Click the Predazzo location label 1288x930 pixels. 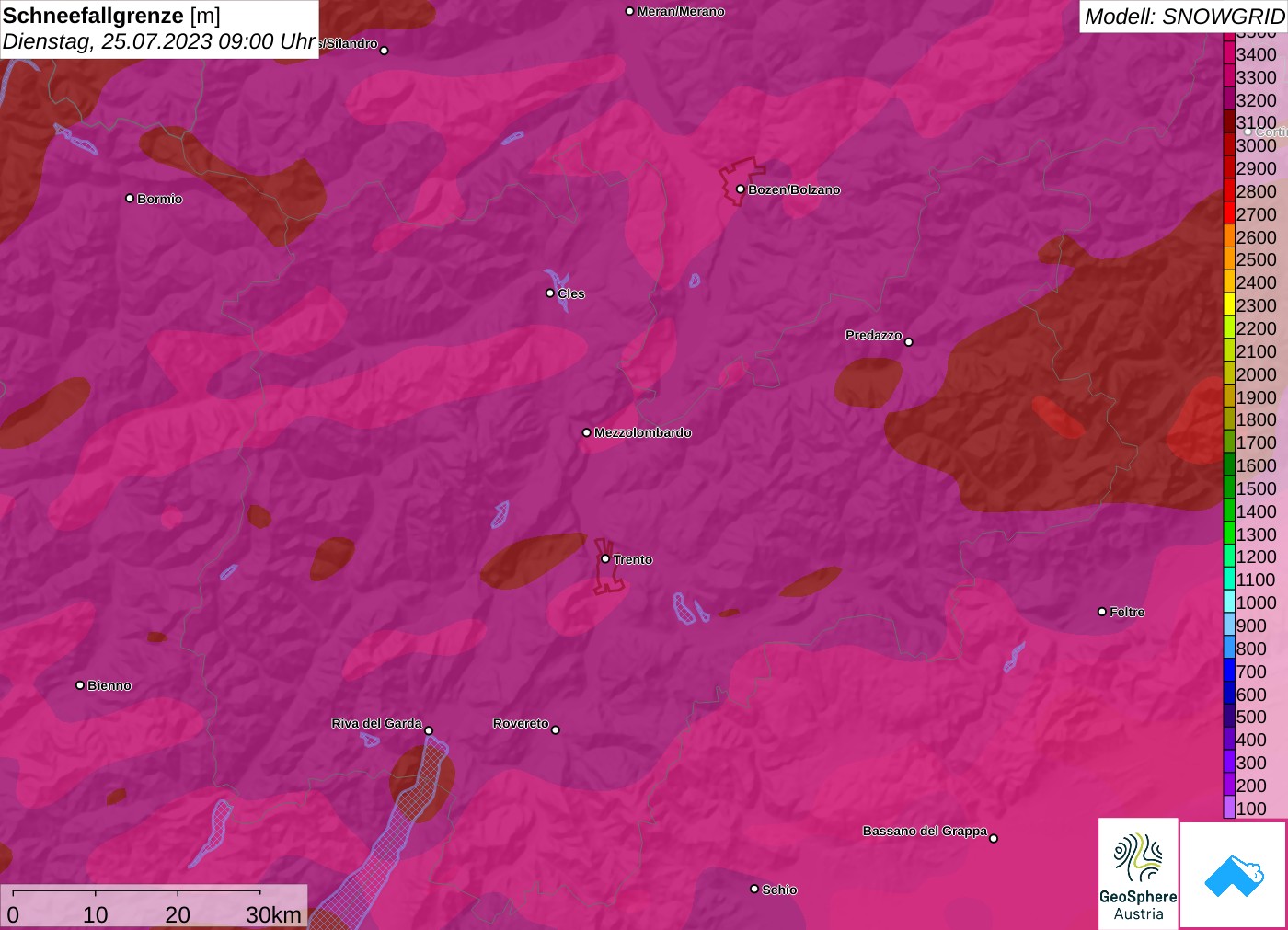(x=874, y=335)
